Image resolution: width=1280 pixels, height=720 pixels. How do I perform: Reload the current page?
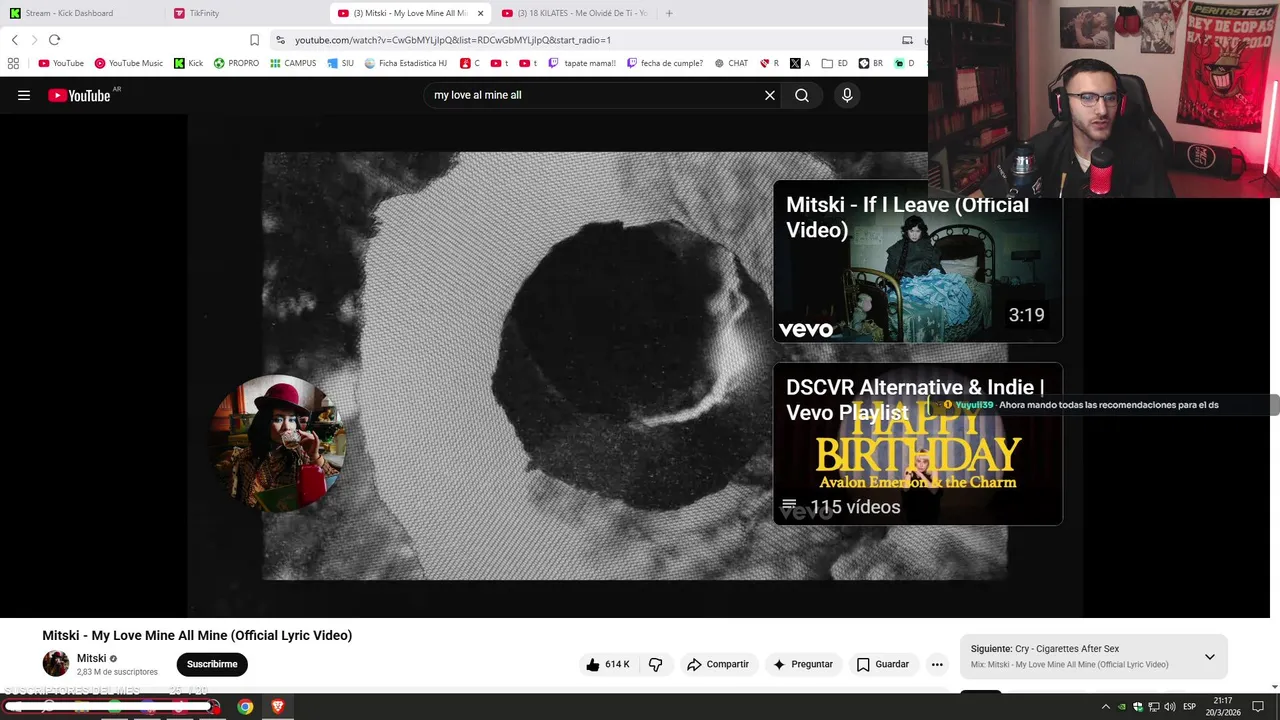(x=54, y=40)
